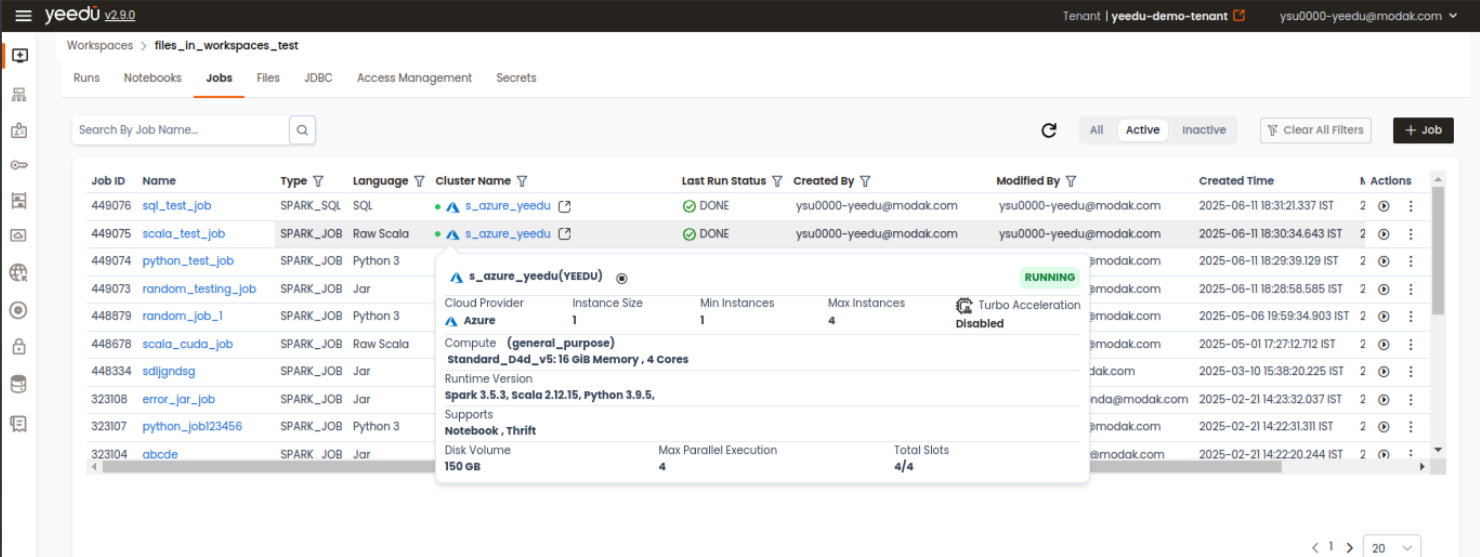Run the random_testing_job with play icon
Screen dimensions: 1480x557
(1384, 289)
